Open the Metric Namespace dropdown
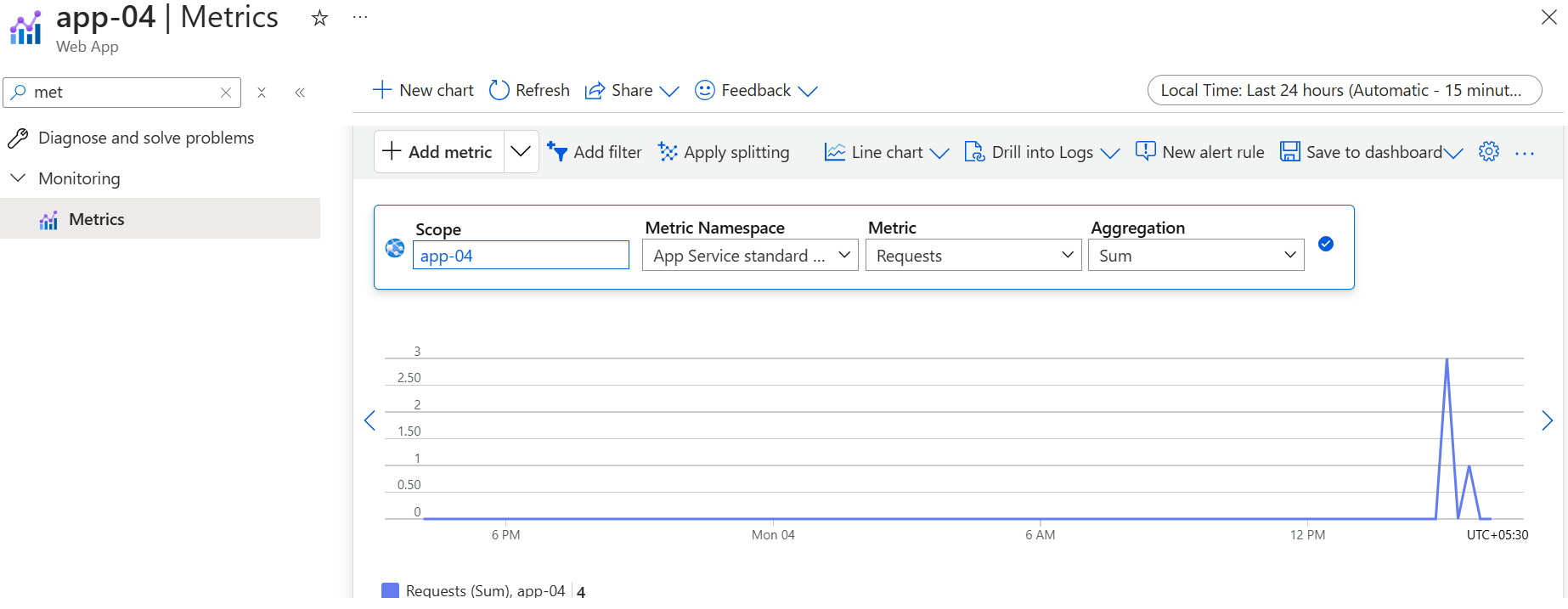Screen dimensions: 1568x609 (750, 255)
